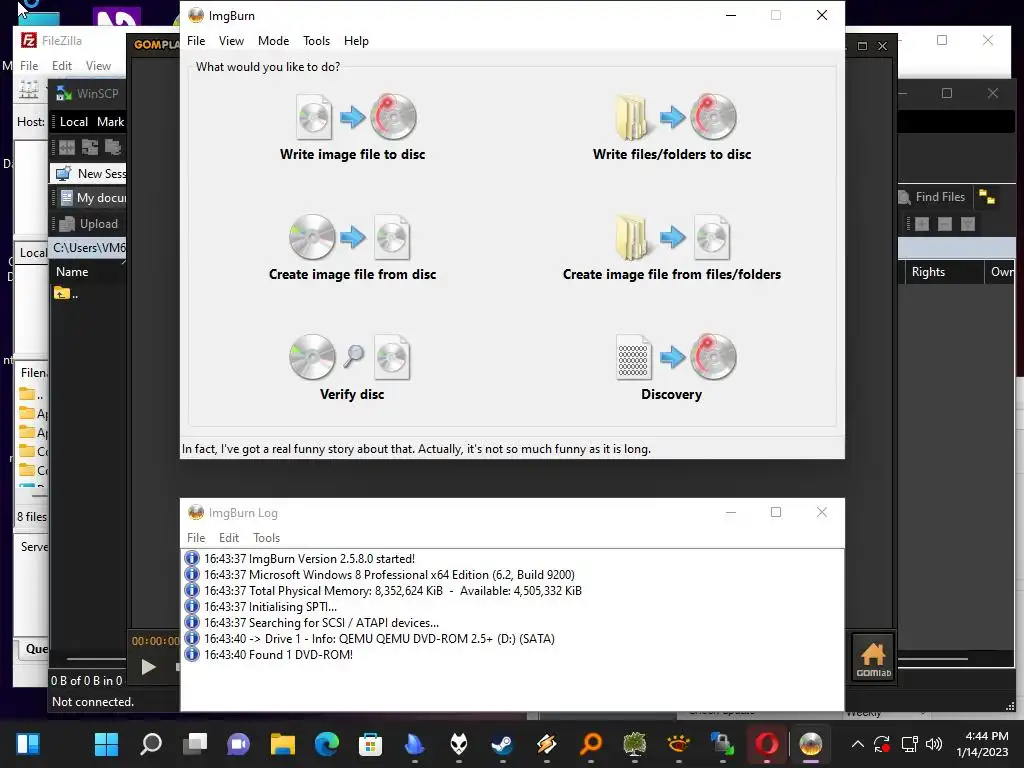The image size is (1024, 768).
Task: Select Create image file from files/folders
Action: 672,247
